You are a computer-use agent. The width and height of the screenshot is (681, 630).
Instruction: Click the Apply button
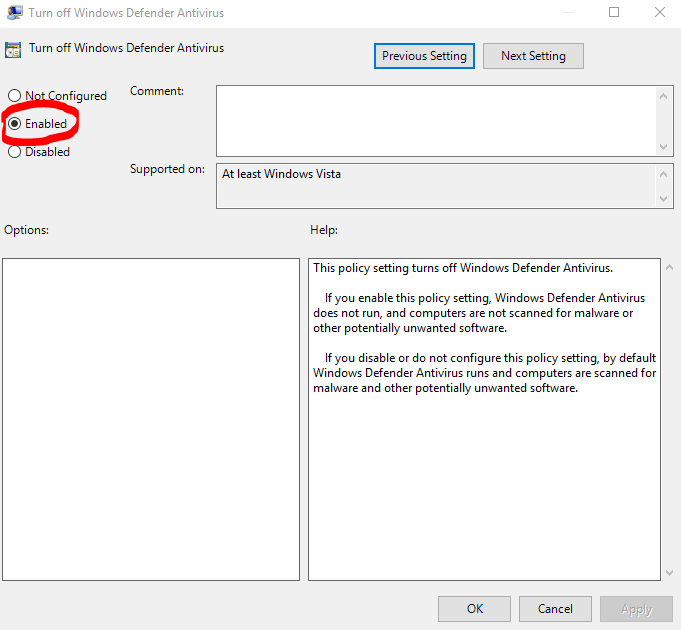click(x=636, y=609)
